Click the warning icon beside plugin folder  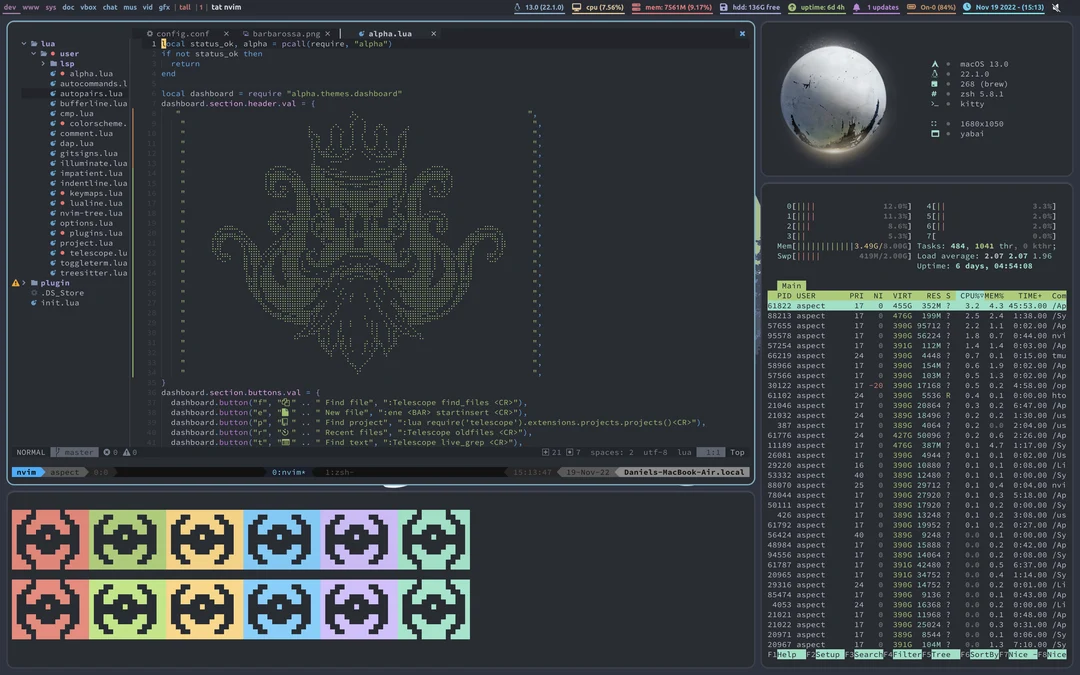click(x=15, y=283)
